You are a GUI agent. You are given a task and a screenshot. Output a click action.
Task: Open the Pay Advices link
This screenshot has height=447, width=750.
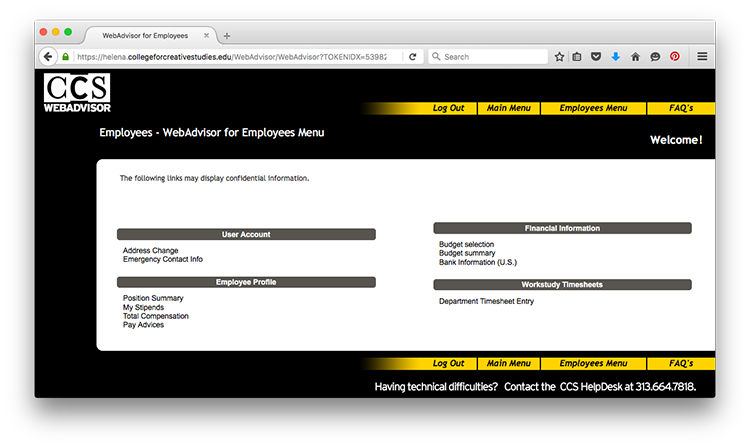coord(143,325)
